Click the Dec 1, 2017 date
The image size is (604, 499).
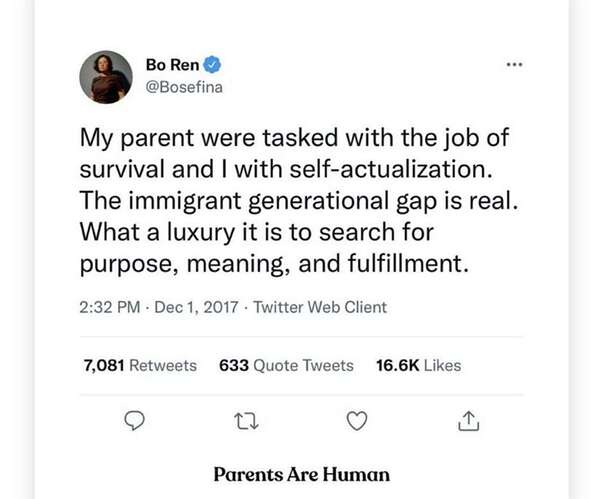(196, 307)
